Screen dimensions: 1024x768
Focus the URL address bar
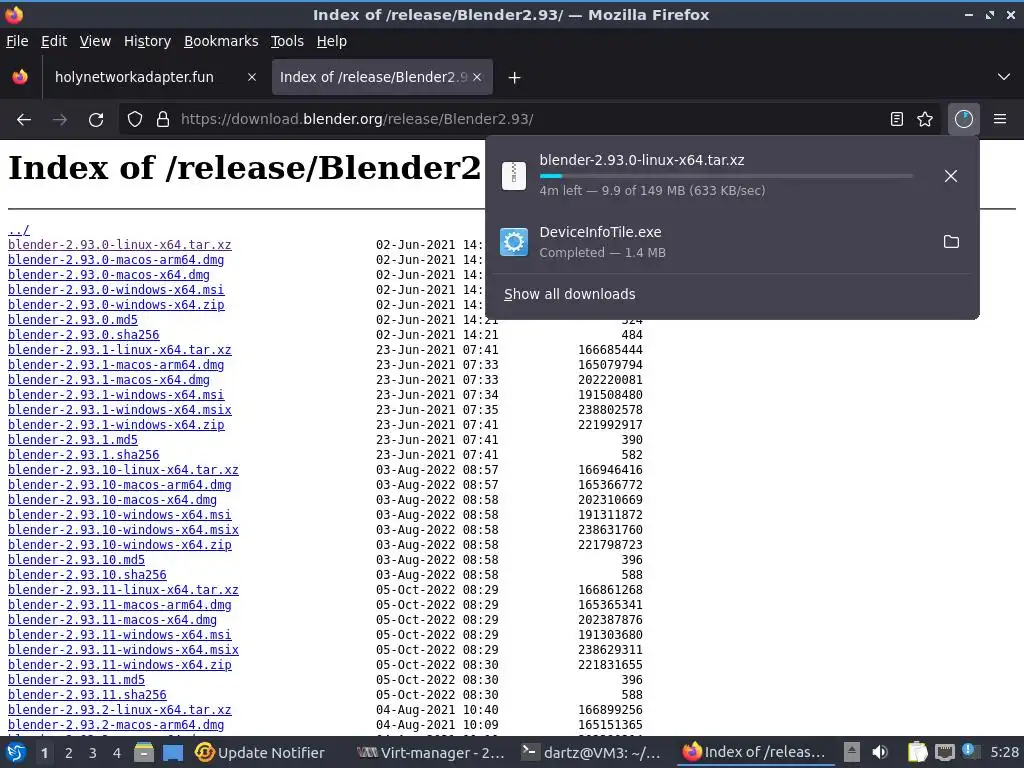pyautogui.click(x=529, y=119)
